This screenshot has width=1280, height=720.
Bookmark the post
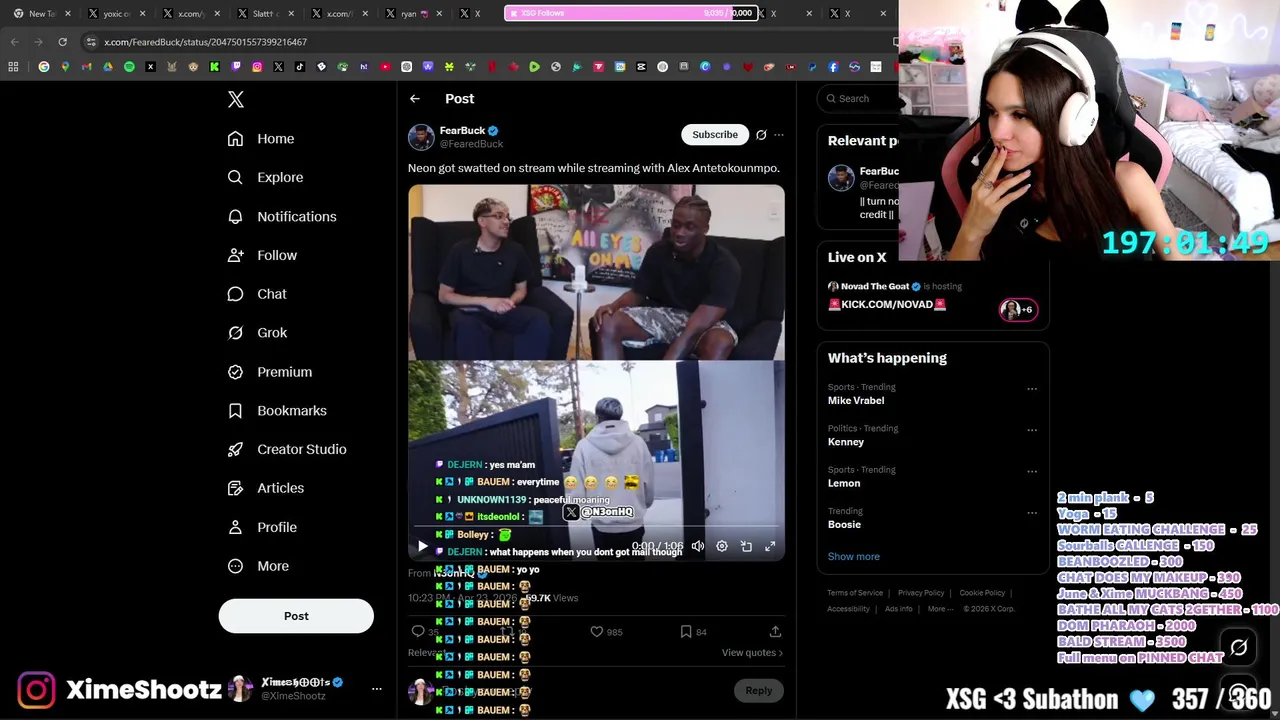[x=686, y=631]
